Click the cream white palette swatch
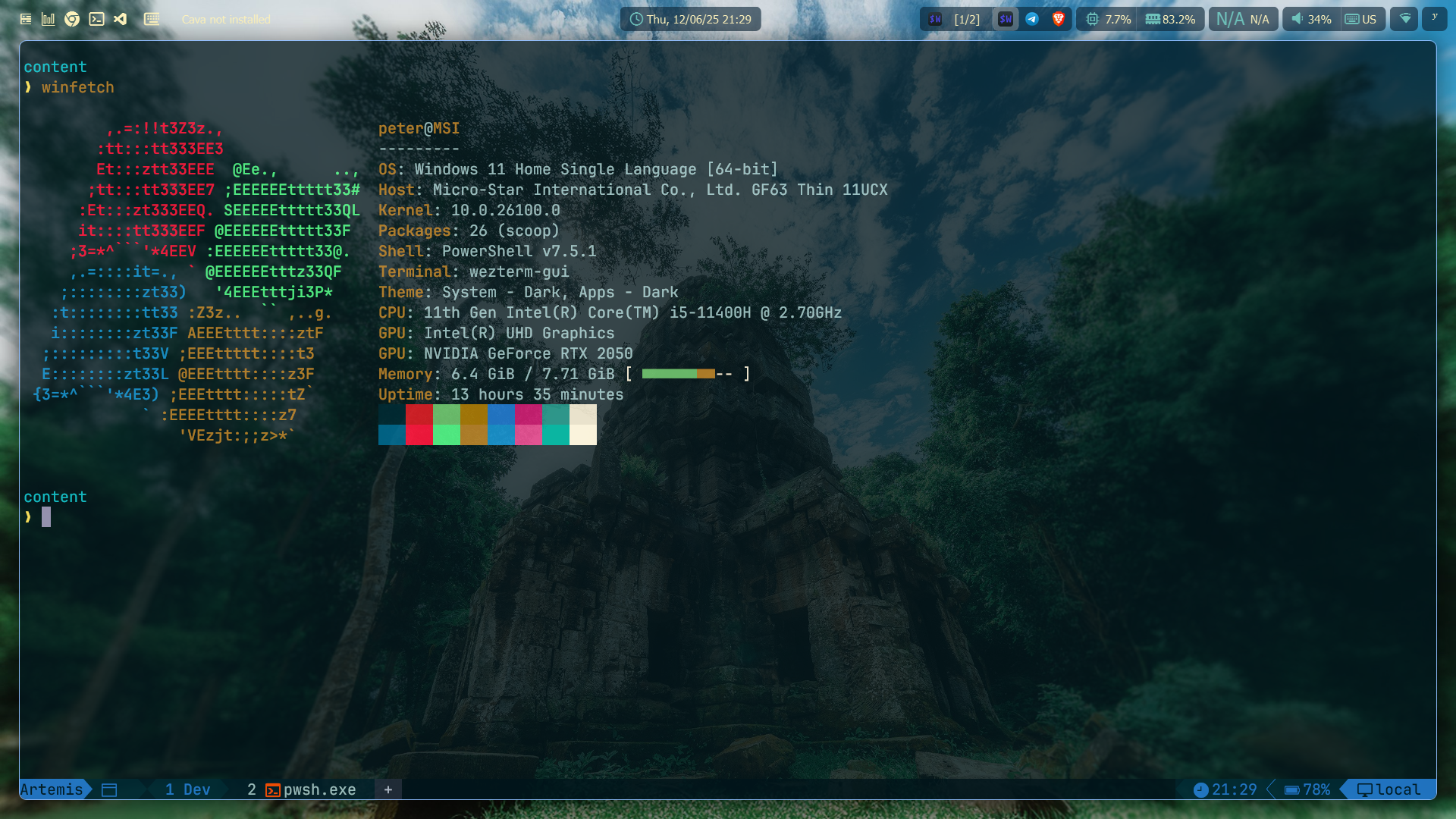 click(583, 435)
